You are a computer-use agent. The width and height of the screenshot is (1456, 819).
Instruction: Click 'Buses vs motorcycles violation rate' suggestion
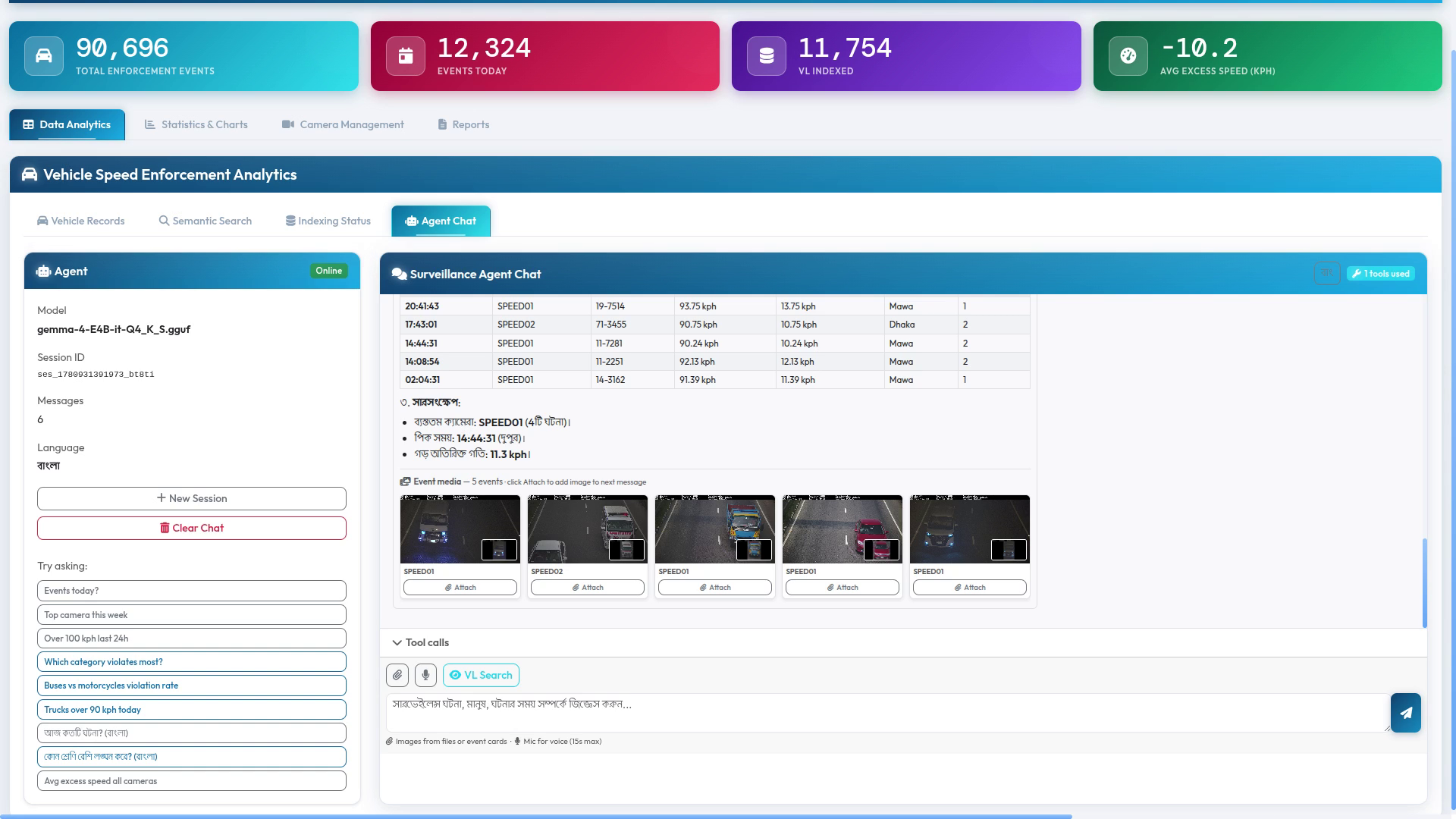[x=192, y=686]
